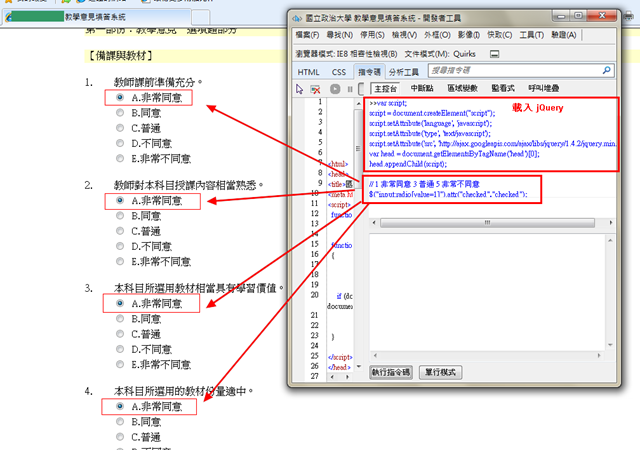Image resolution: width=640 pixels, height=450 pixels.
Task: Select E.非常不同意 for question 2
Action: (120, 261)
